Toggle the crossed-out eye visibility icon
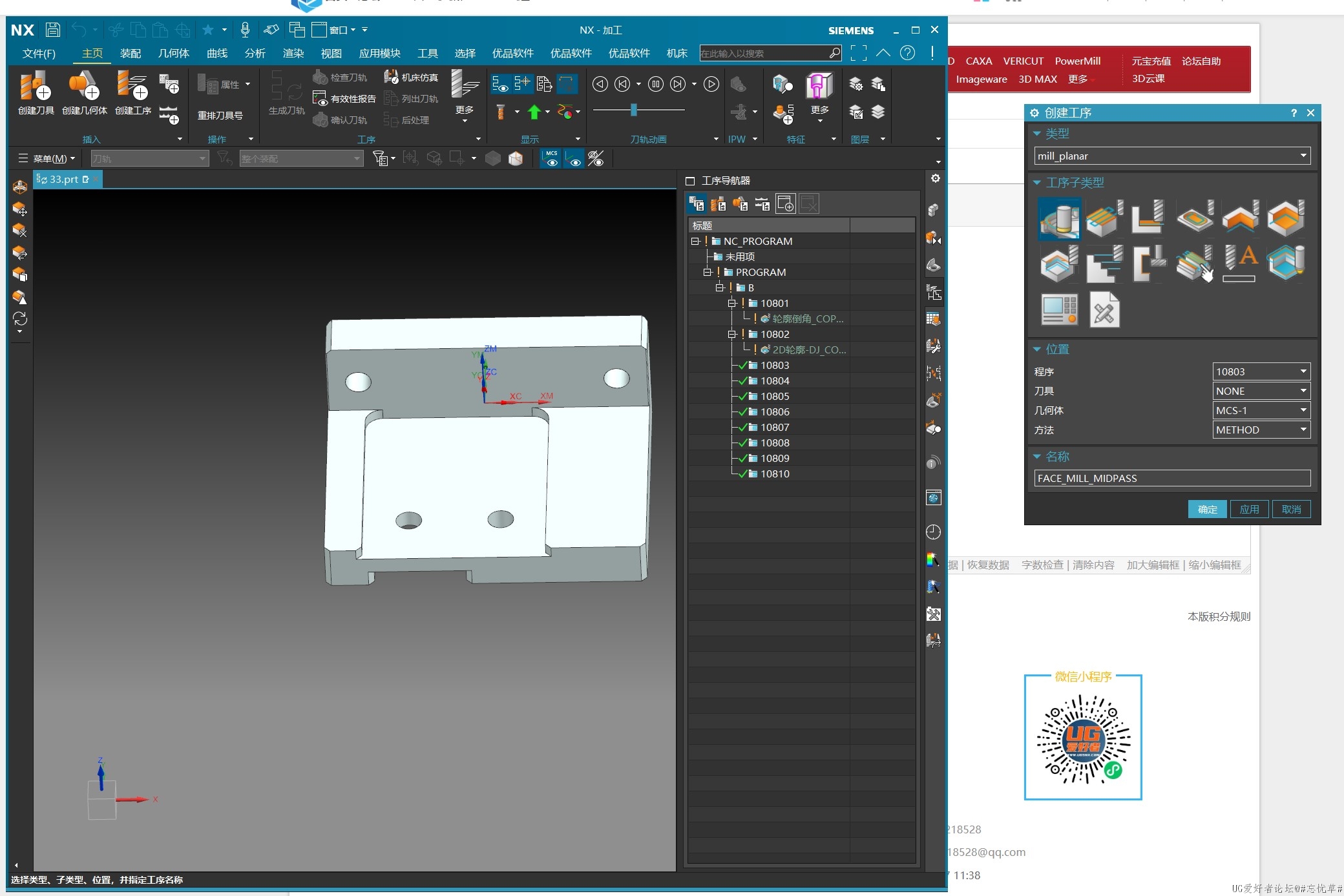 [596, 158]
